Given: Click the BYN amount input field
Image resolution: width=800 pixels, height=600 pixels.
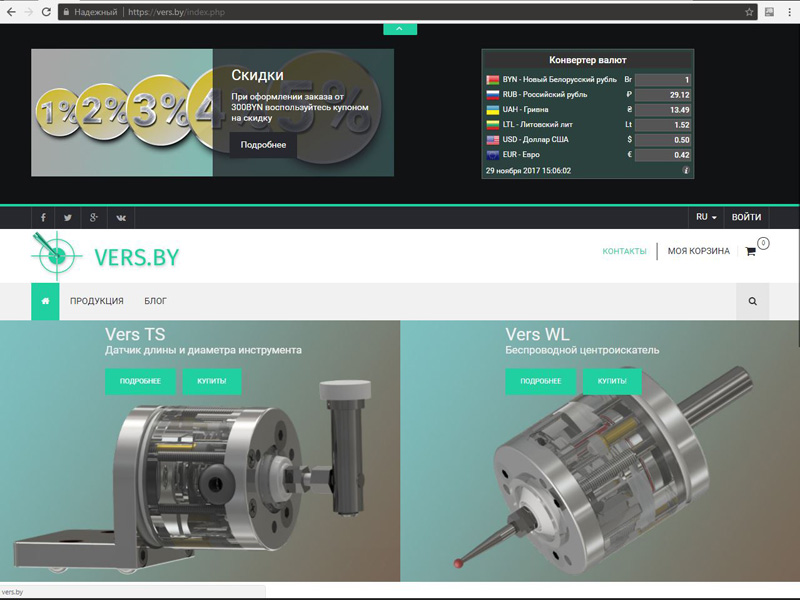Looking at the screenshot, I should pos(663,80).
